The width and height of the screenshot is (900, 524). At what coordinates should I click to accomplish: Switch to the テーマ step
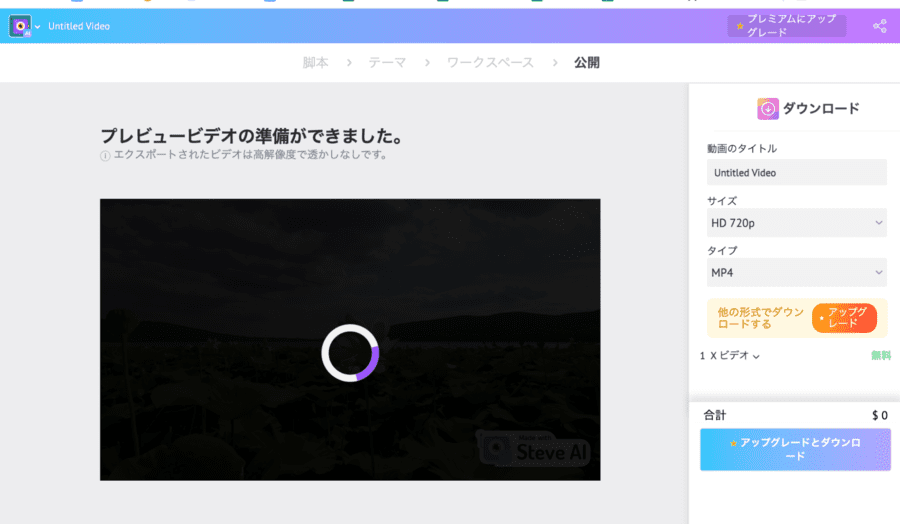click(387, 63)
